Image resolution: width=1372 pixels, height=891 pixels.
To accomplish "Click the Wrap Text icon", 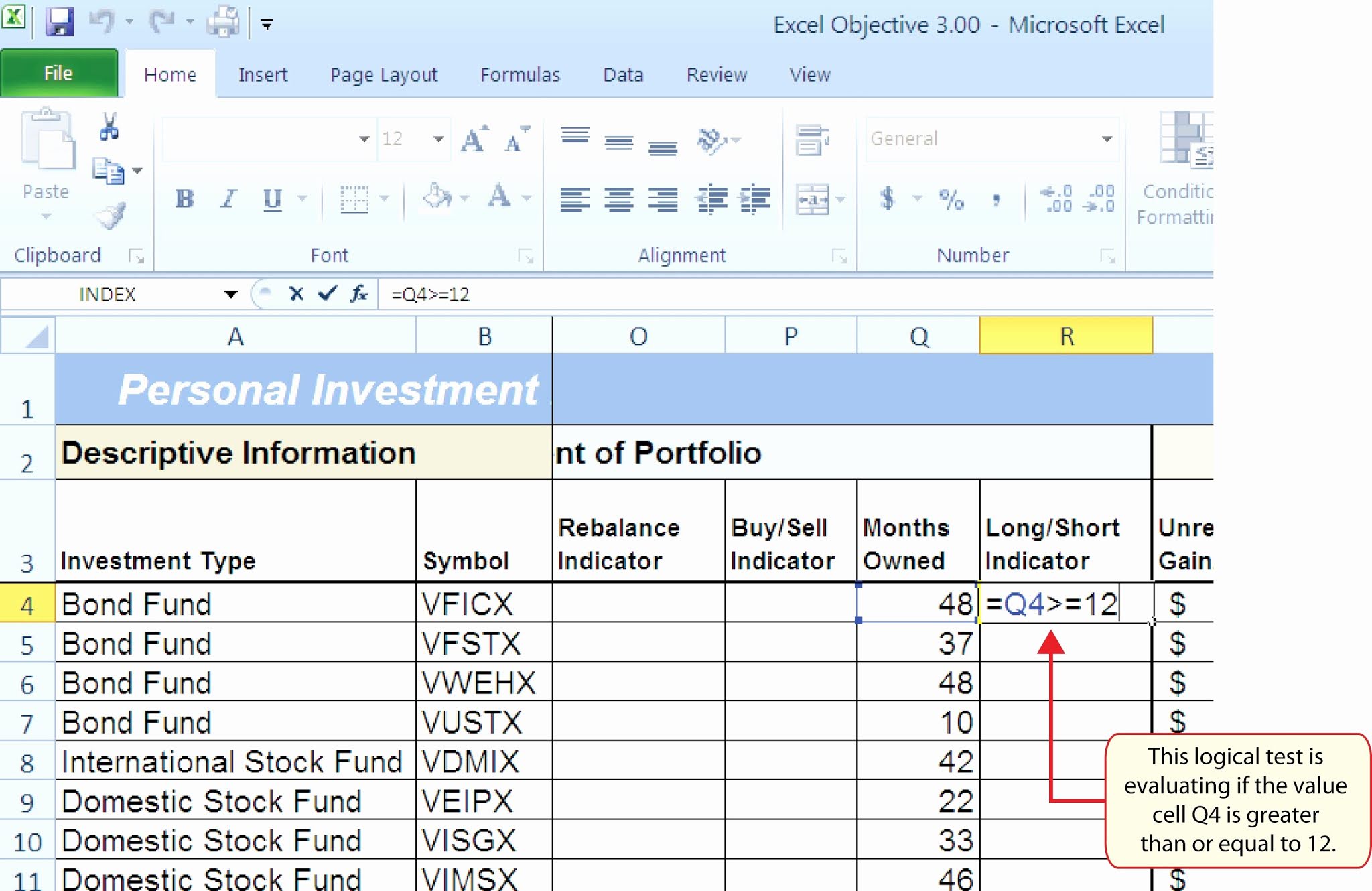I will tap(813, 141).
